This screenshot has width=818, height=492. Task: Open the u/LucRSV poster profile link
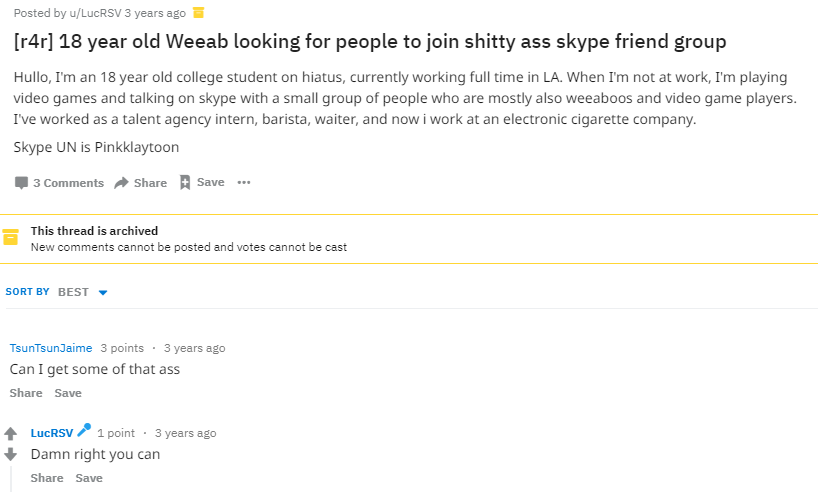click(x=95, y=13)
